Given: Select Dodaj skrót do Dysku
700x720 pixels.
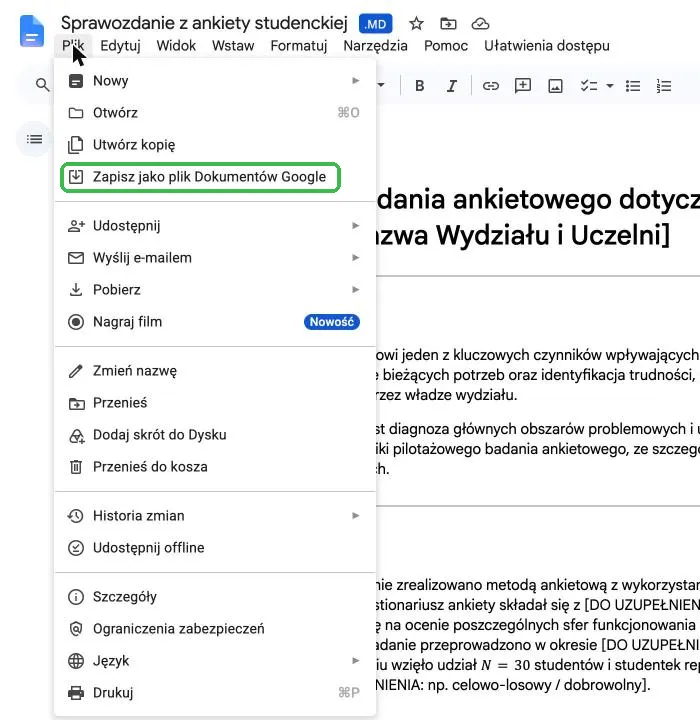Looking at the screenshot, I should point(215,435).
